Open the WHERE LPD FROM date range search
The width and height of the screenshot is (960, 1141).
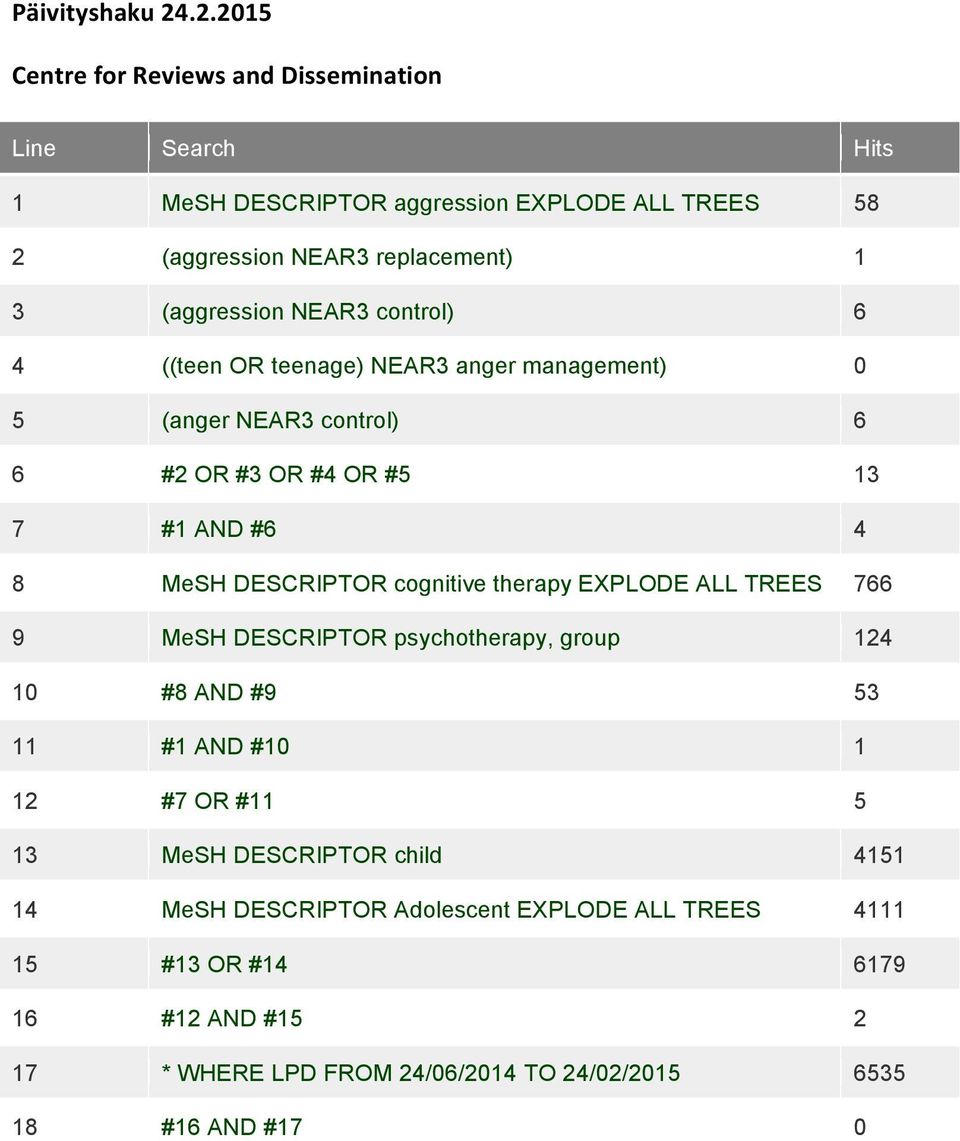click(x=421, y=1073)
